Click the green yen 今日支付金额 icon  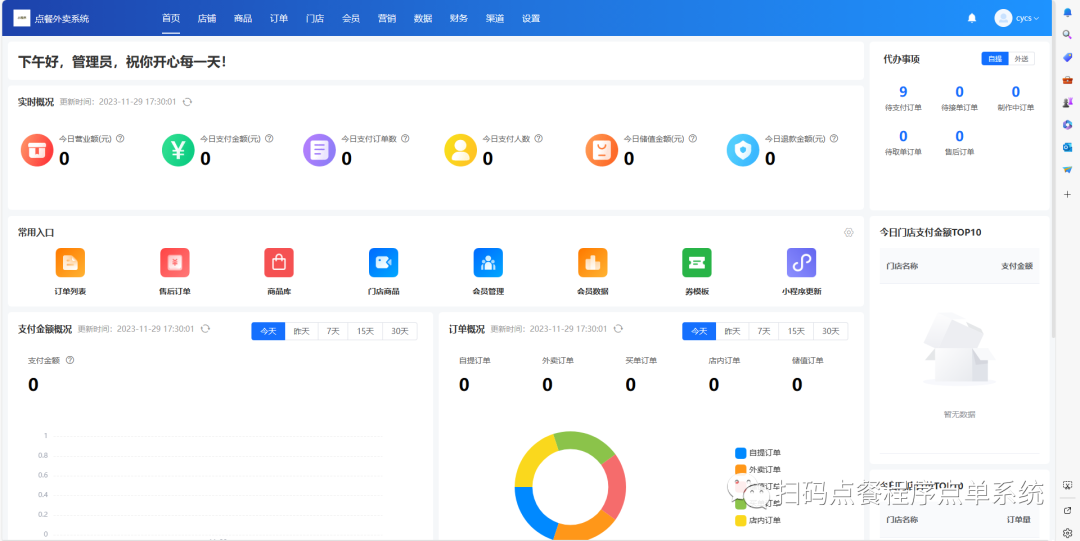pyautogui.click(x=178, y=150)
